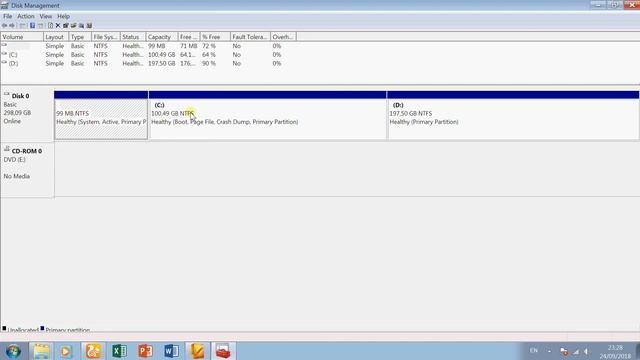
Task: Click the Healthy (Primary Partition) text on D:
Action: click(x=424, y=122)
